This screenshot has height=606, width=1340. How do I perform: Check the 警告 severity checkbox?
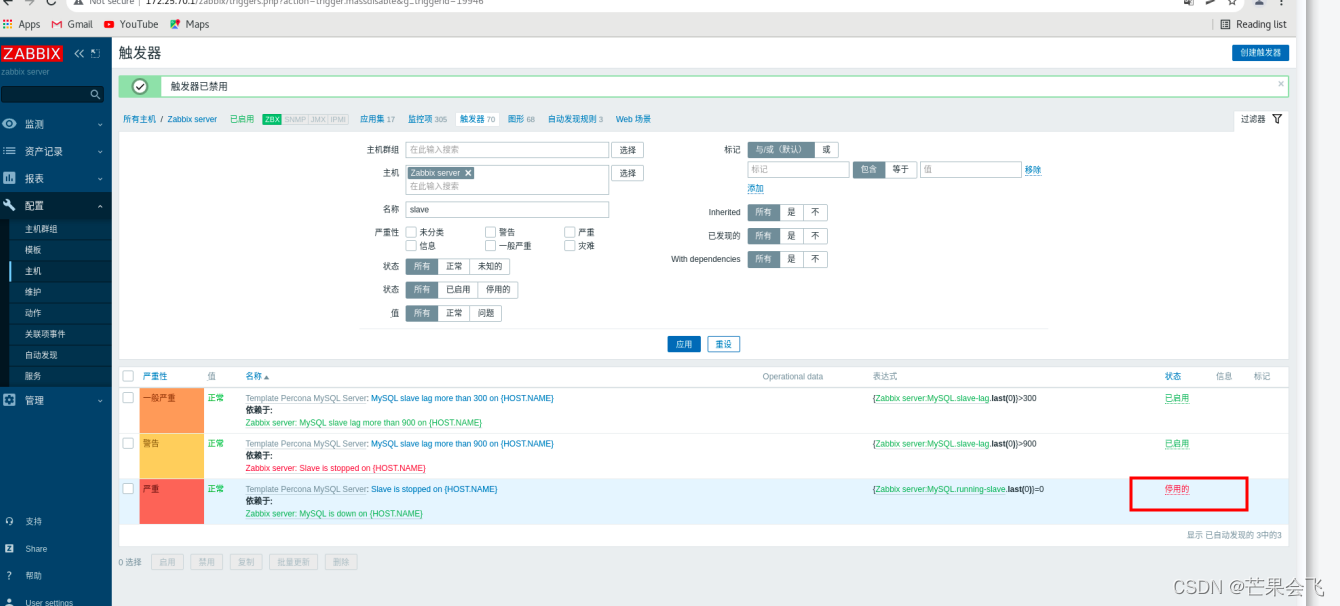490,232
